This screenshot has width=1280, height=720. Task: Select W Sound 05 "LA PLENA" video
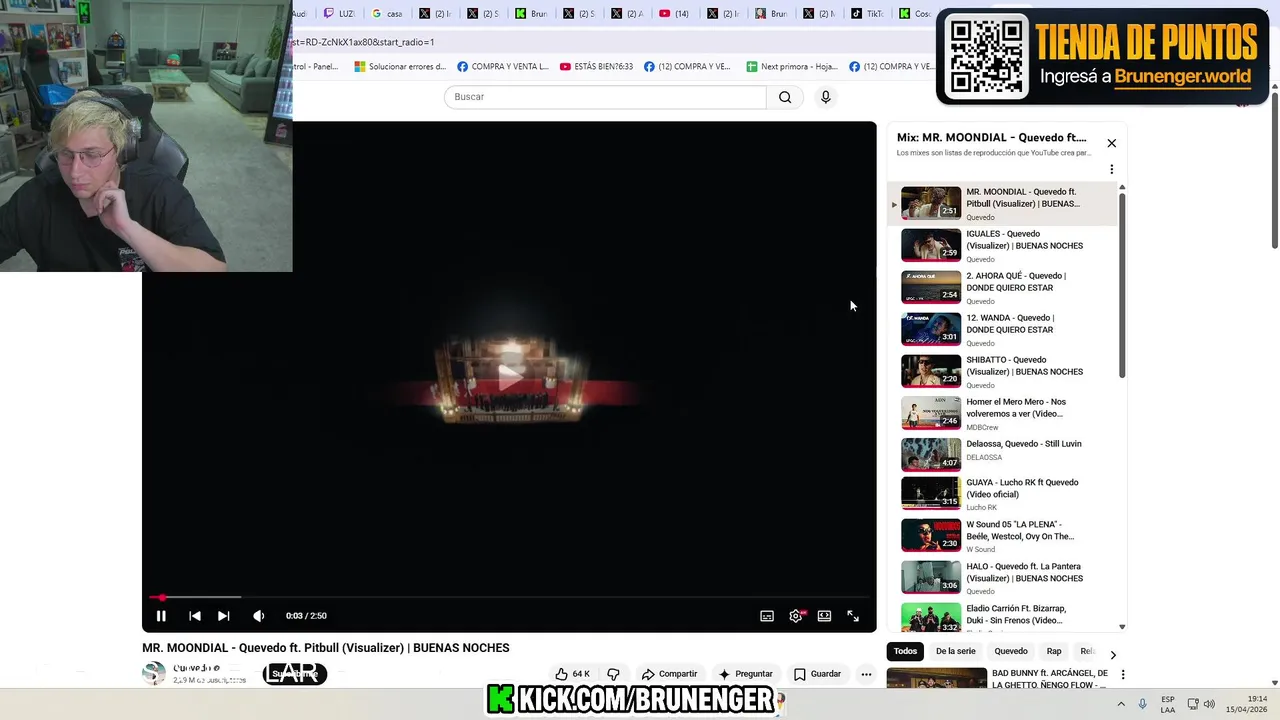pyautogui.click(x=1003, y=535)
